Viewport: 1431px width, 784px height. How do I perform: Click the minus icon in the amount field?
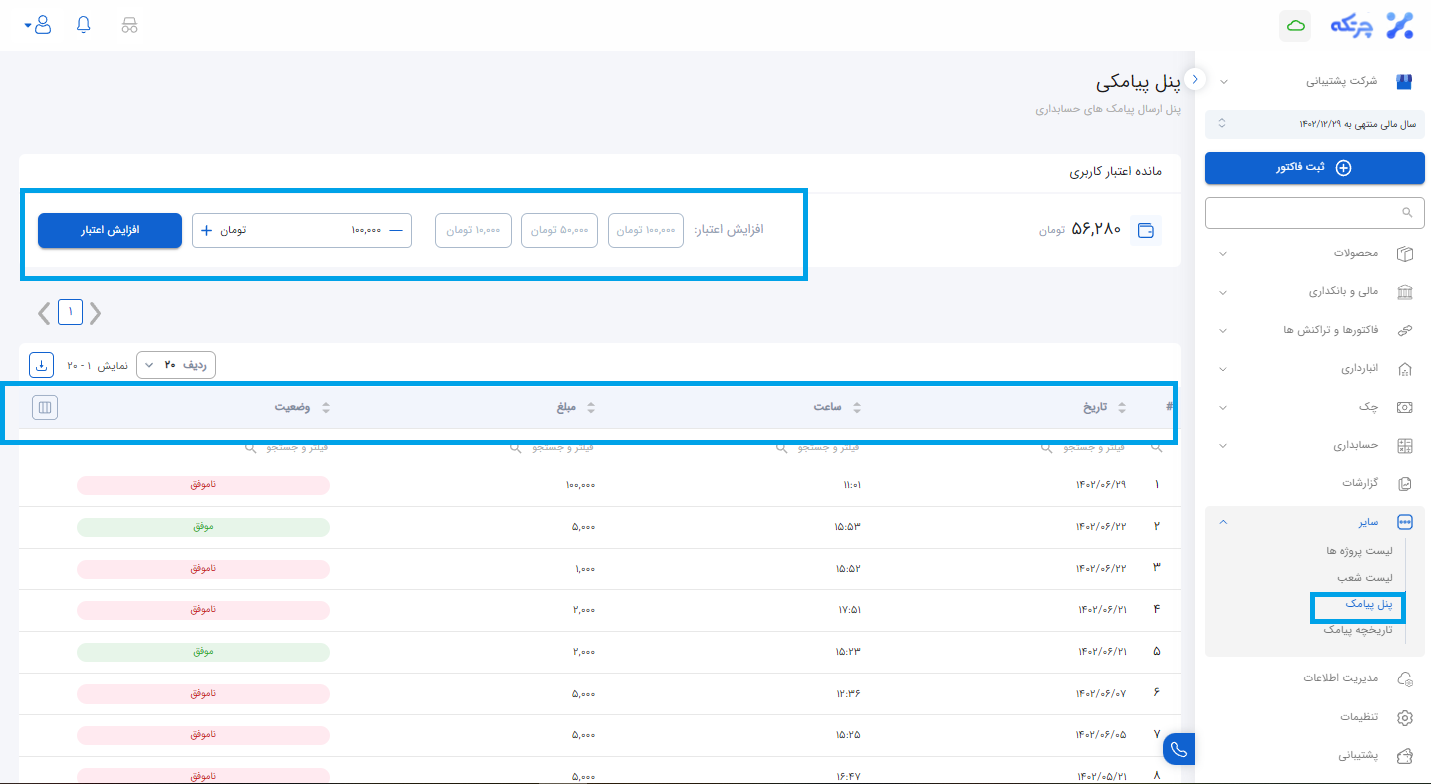click(x=395, y=230)
